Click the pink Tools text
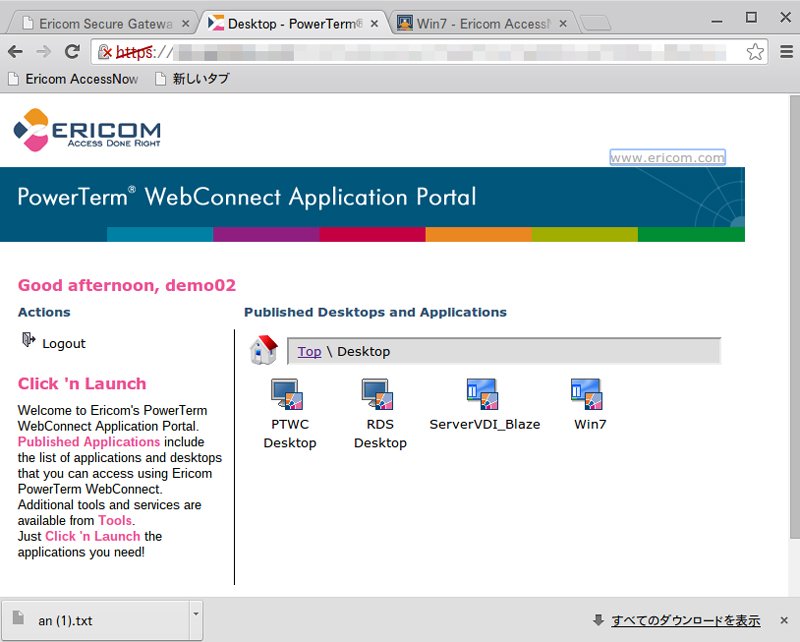Viewport: 800px width, 642px height. 115,520
